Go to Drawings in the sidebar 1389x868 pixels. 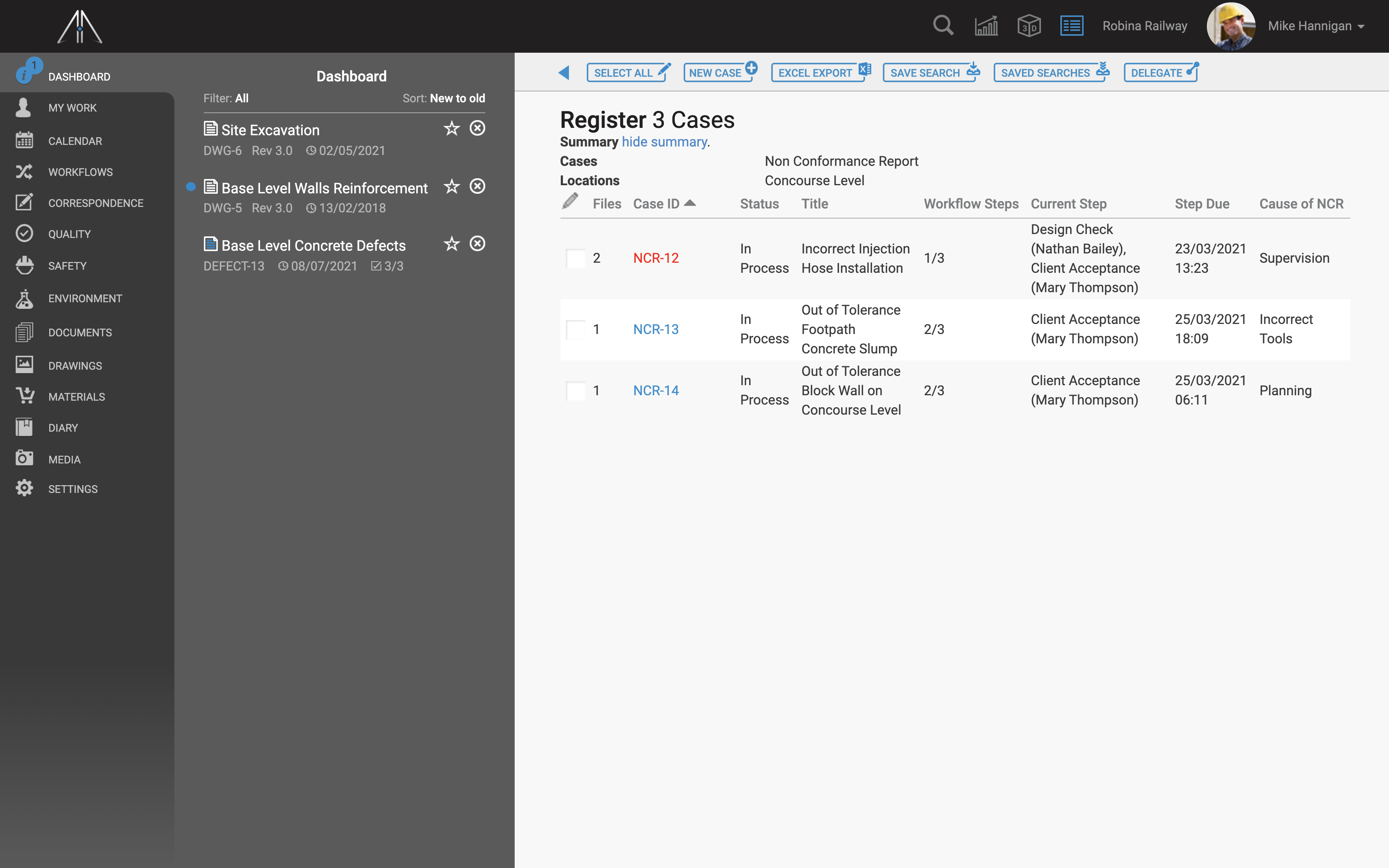click(75, 366)
